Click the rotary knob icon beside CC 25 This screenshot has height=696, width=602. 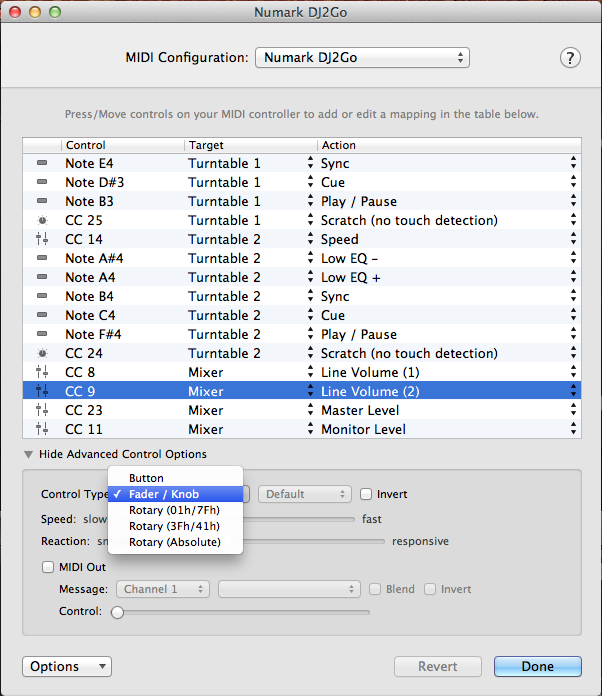pyautogui.click(x=42, y=220)
